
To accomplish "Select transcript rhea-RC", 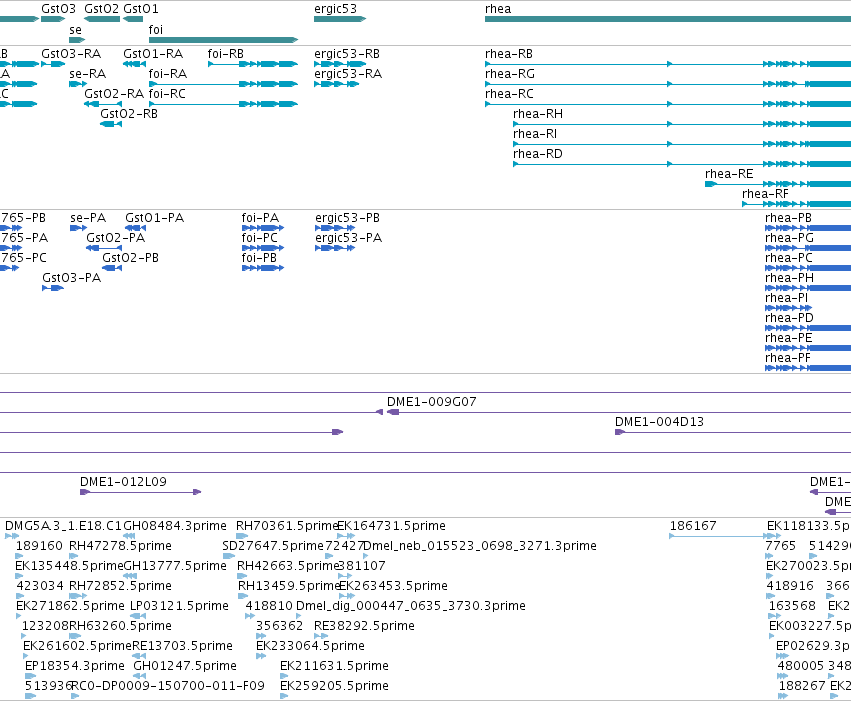I will pos(509,94).
